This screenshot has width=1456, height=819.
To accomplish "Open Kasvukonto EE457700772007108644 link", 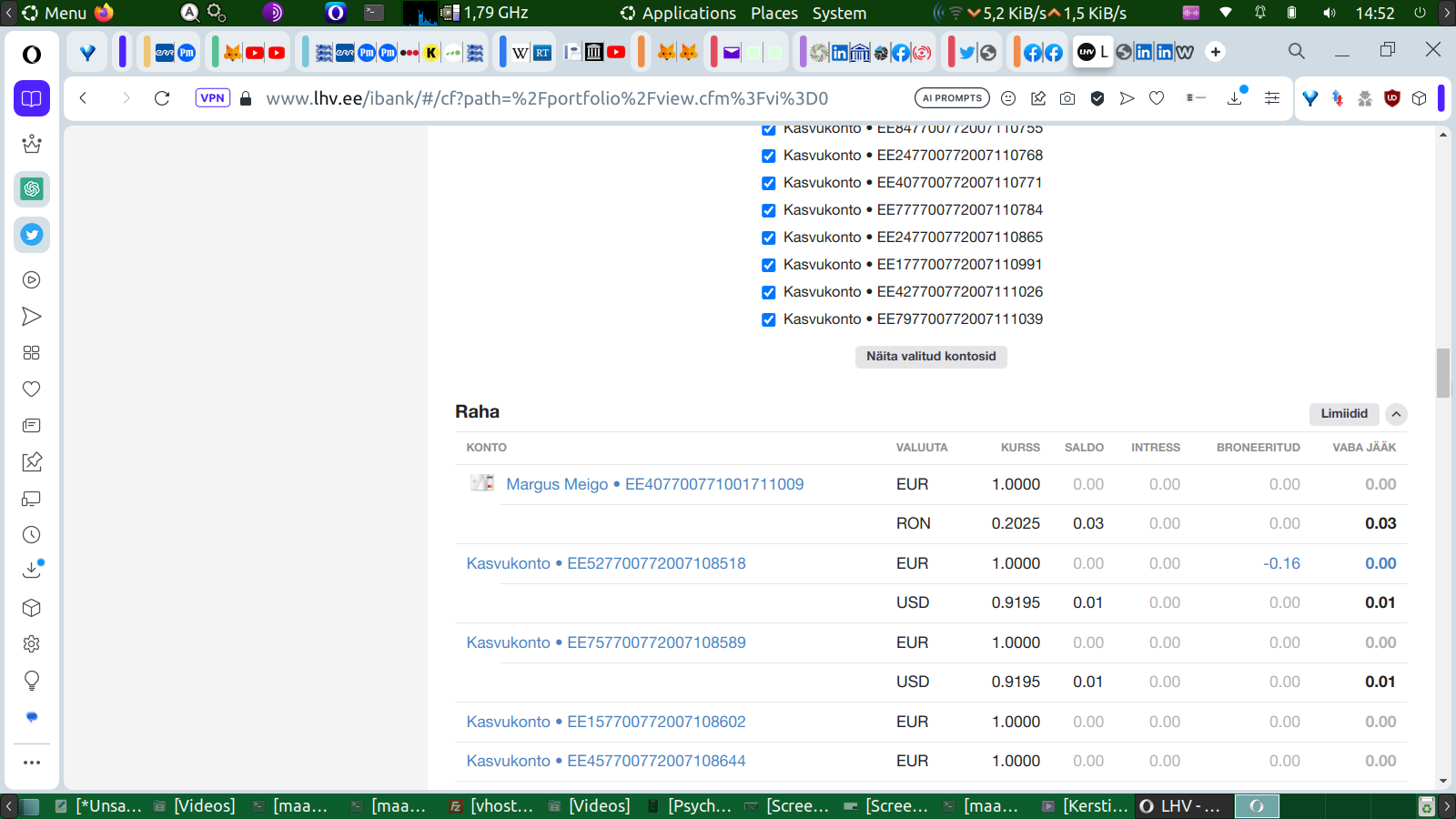I will tap(606, 761).
